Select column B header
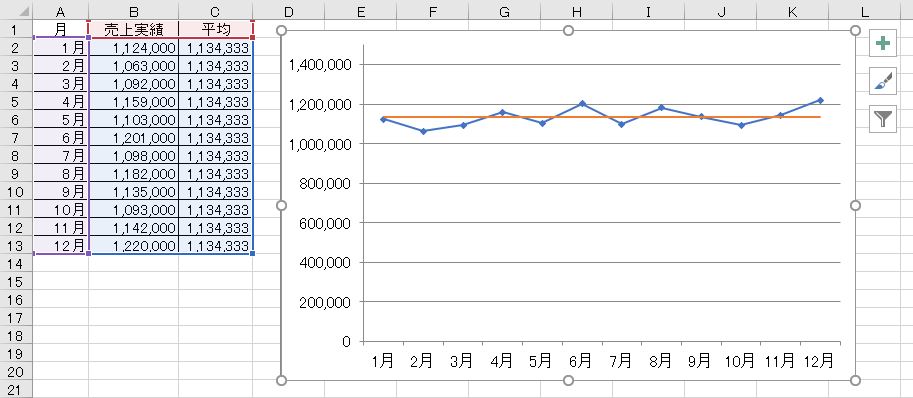 point(133,11)
